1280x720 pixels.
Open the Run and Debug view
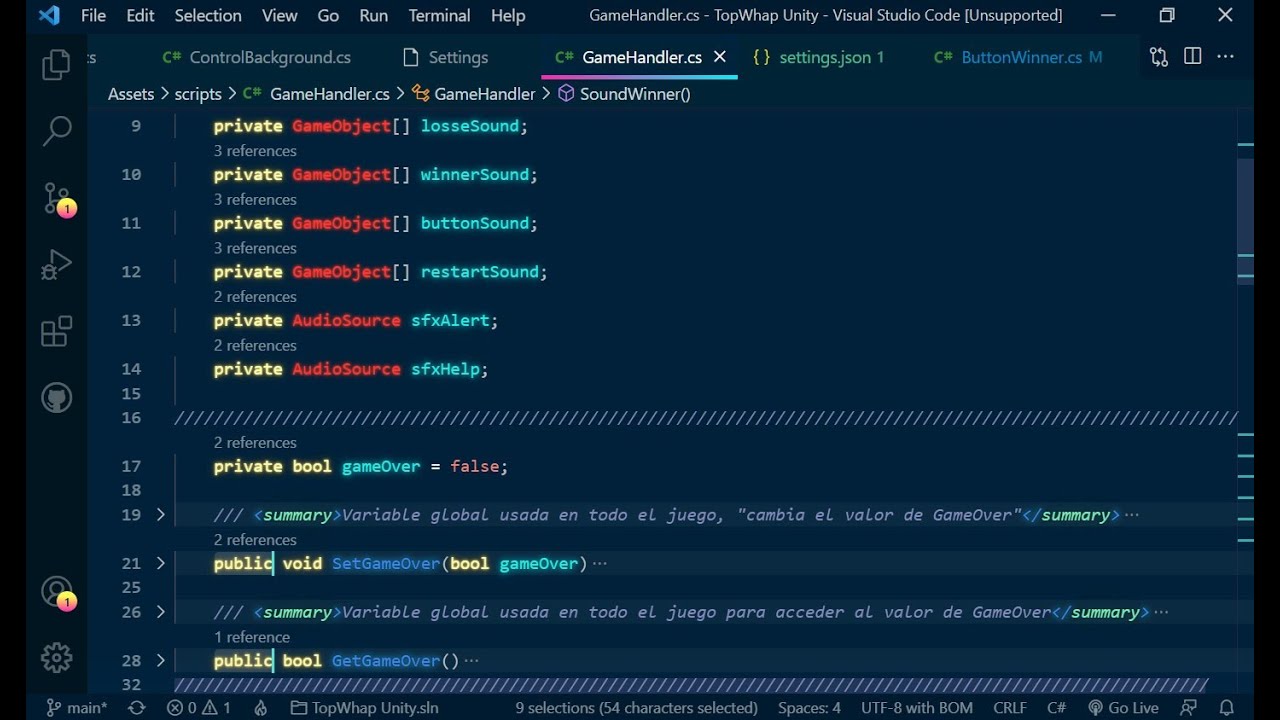(57, 264)
